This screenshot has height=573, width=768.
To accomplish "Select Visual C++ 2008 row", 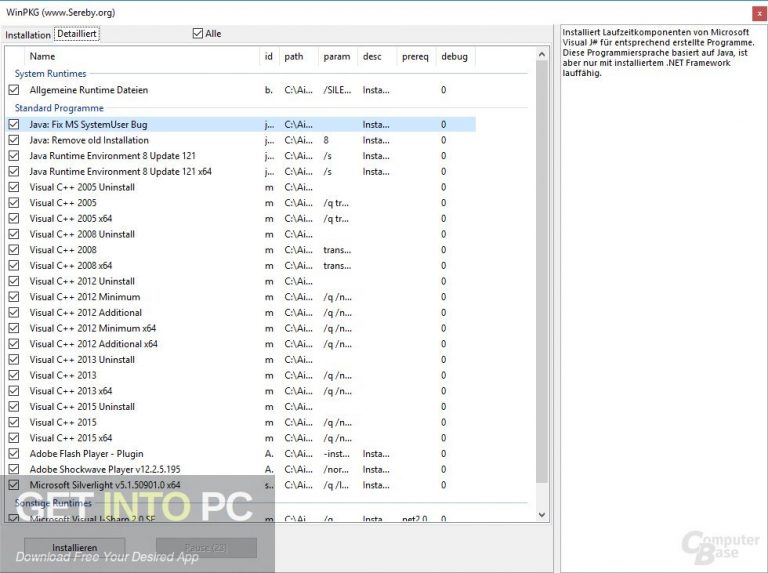I will (x=240, y=250).
